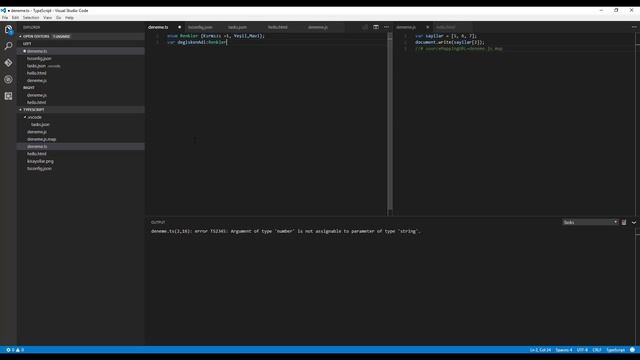This screenshot has height=360, width=640.
Task: Open deneme.js in TYPESCRIPT folder tree
Action: (80, 132)
